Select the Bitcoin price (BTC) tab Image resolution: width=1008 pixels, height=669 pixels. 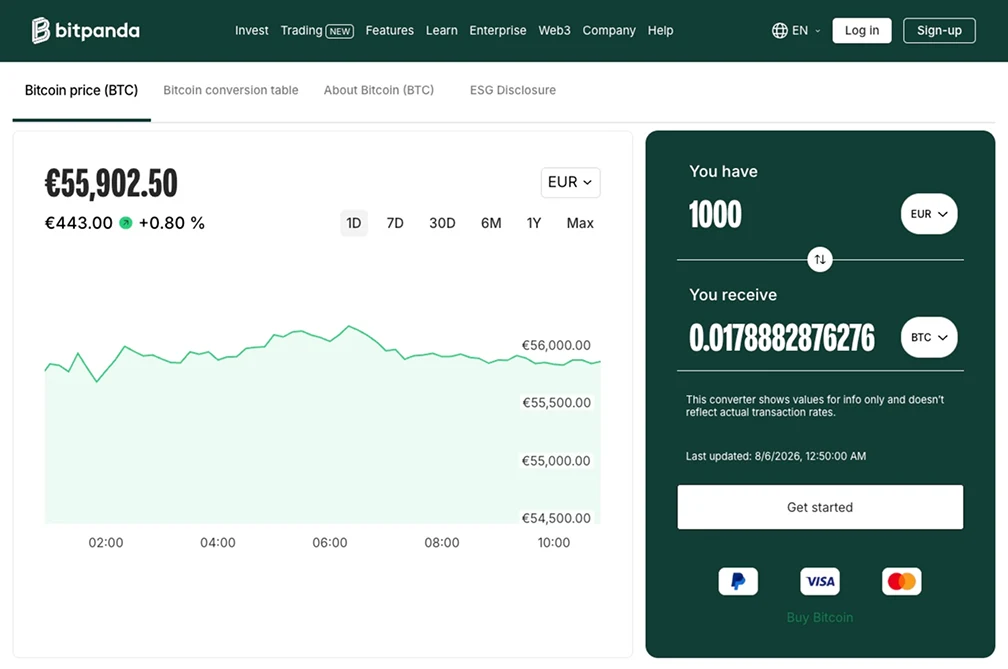pos(82,91)
